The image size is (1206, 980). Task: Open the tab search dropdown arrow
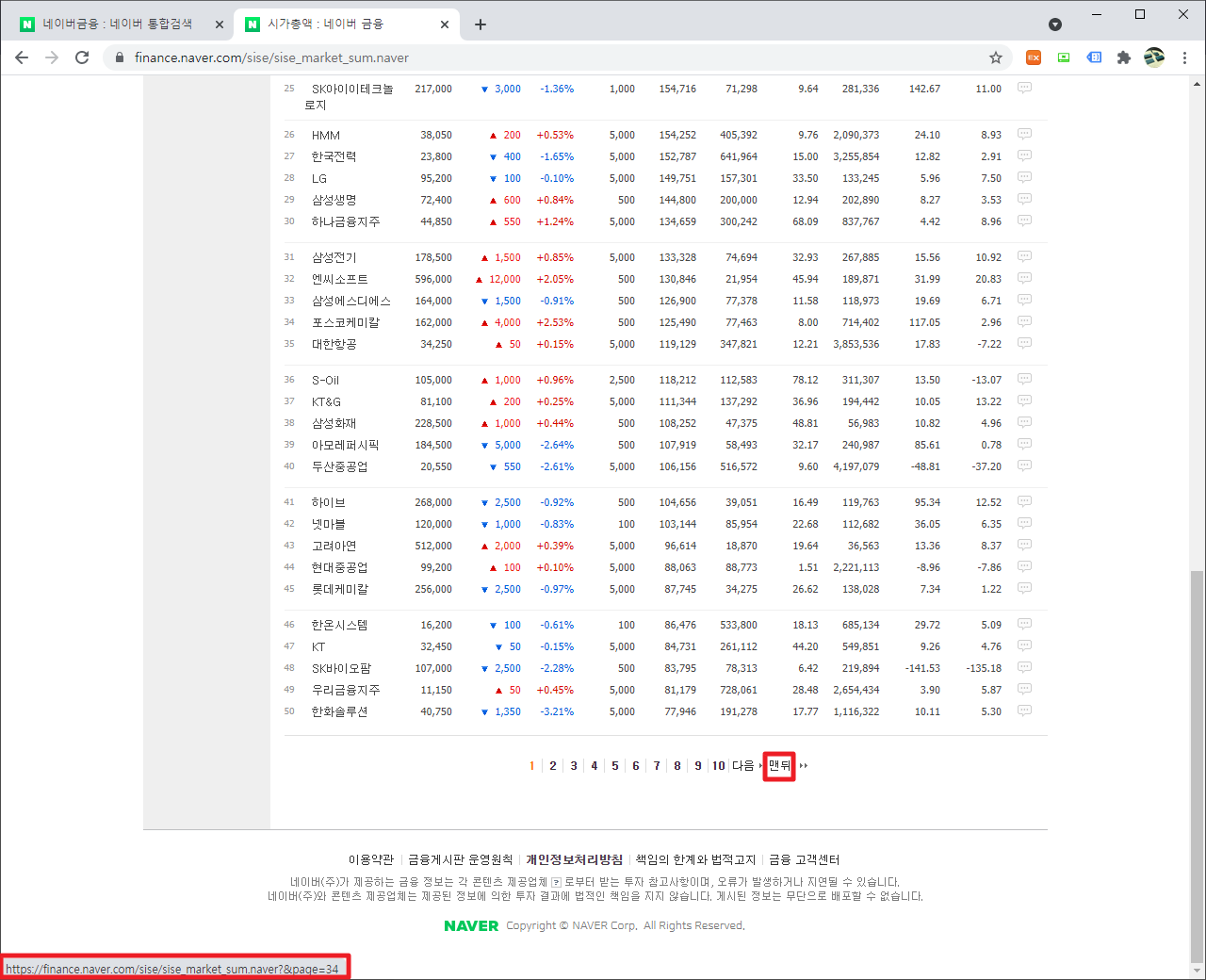(1055, 24)
